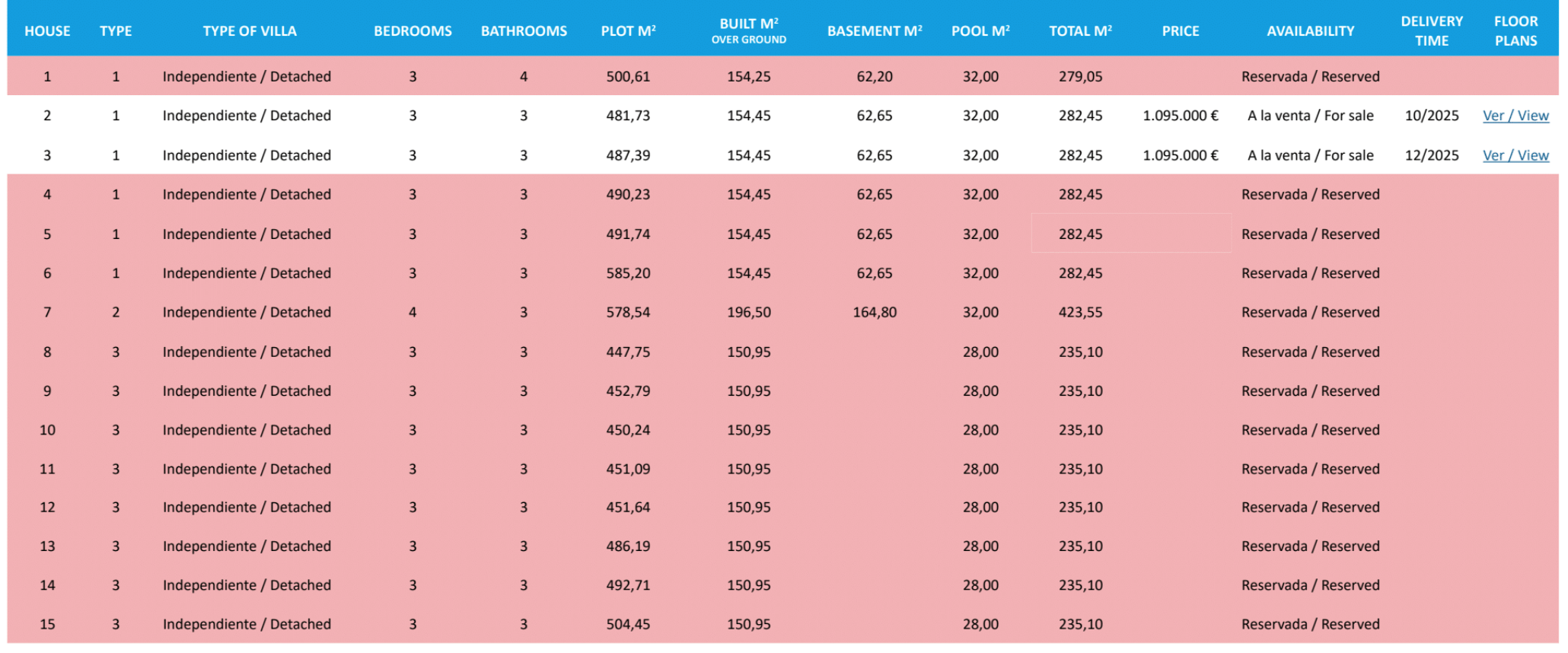Select the BATHROOMS column header
The width and height of the screenshot is (1568, 653).
pyautogui.click(x=524, y=31)
